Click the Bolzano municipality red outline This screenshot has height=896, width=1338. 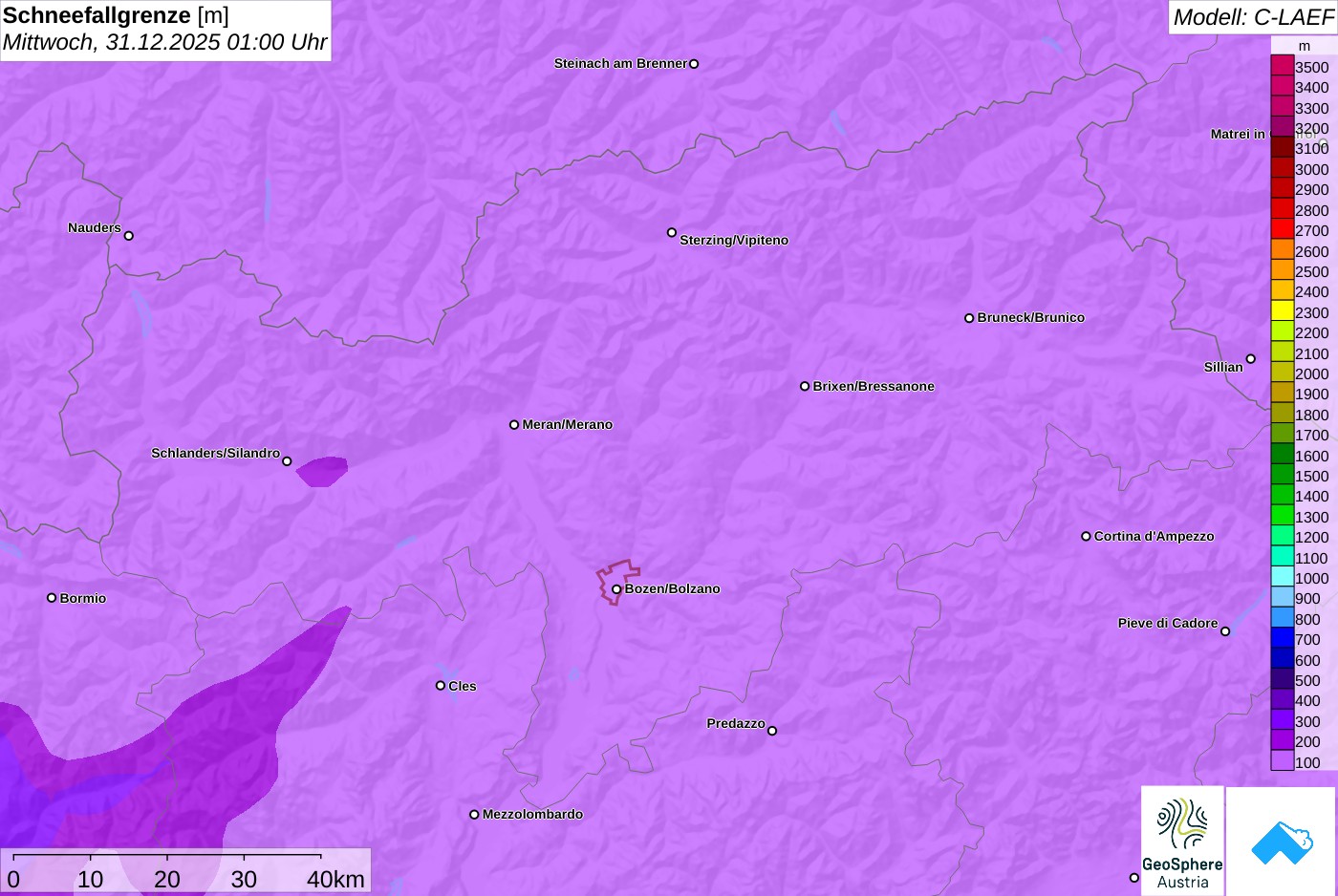point(618,582)
